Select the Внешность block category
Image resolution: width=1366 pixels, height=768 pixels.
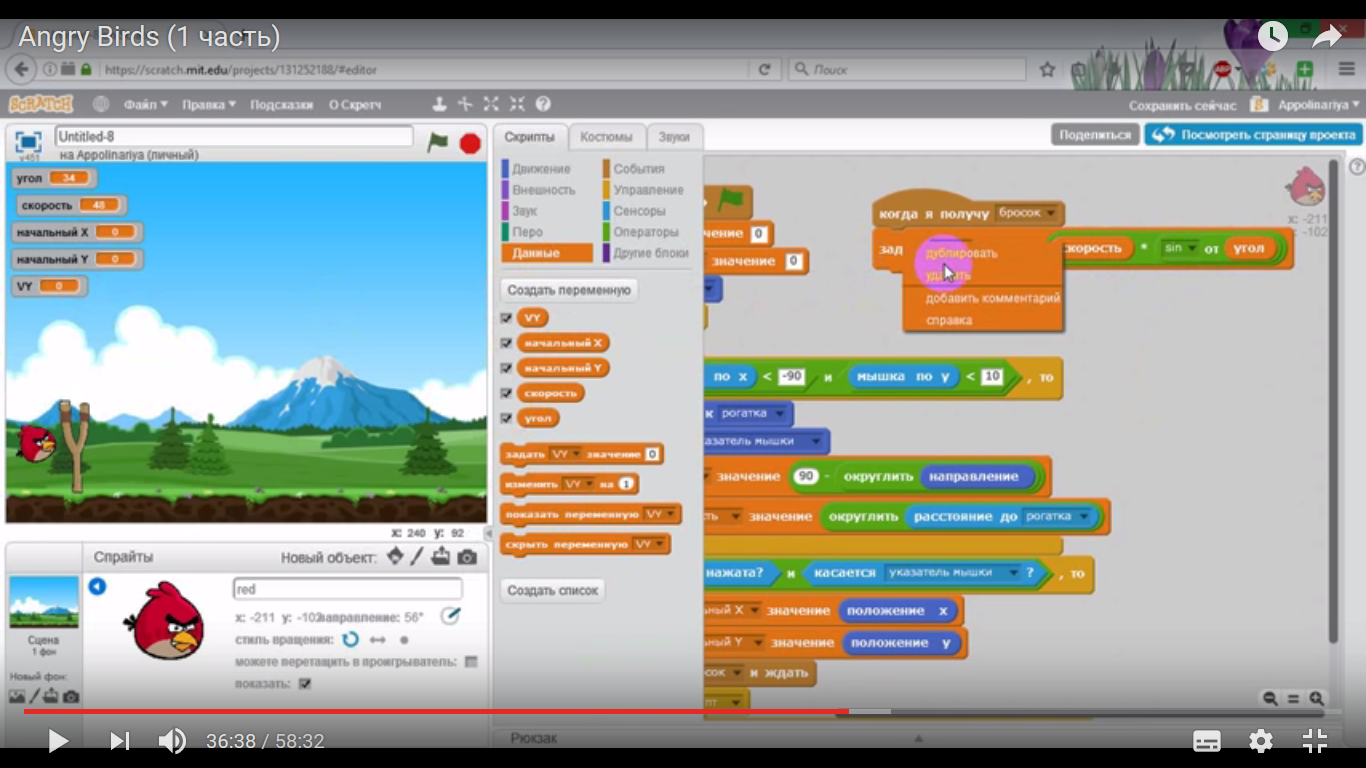[543, 190]
